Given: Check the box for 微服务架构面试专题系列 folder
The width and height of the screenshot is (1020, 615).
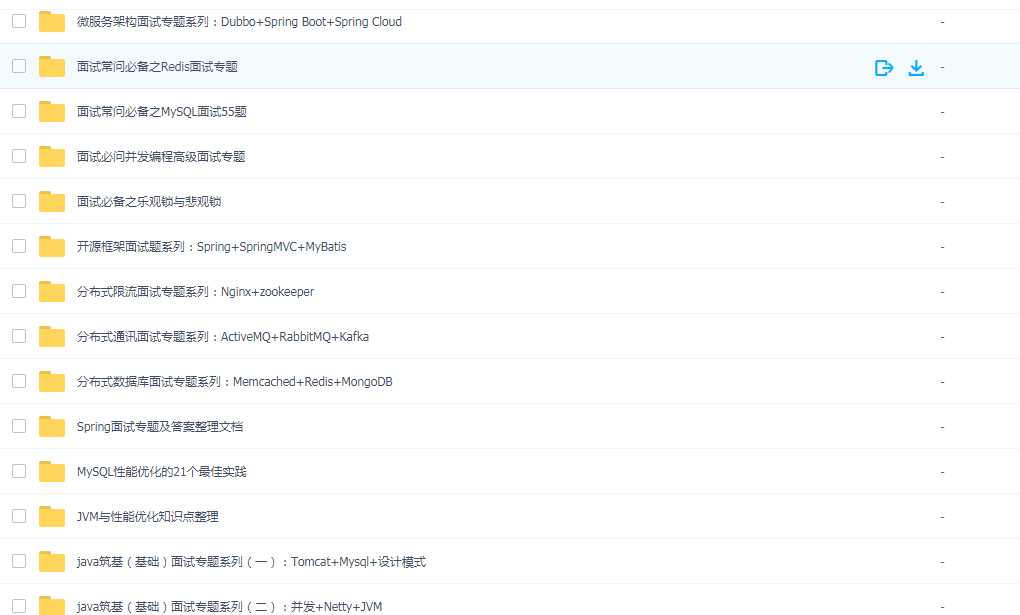Looking at the screenshot, I should pos(19,21).
